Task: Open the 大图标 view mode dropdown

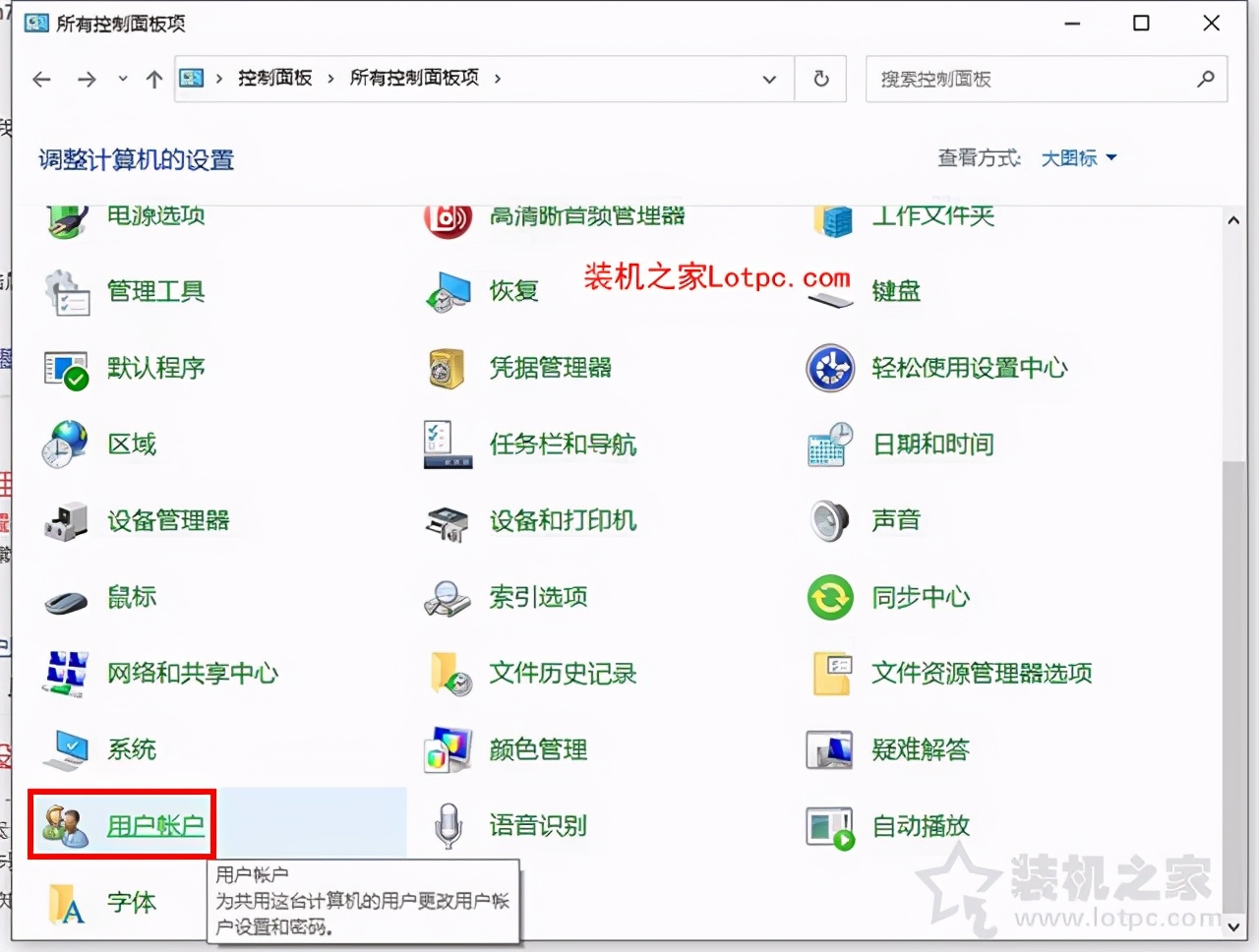Action: coord(1077,158)
